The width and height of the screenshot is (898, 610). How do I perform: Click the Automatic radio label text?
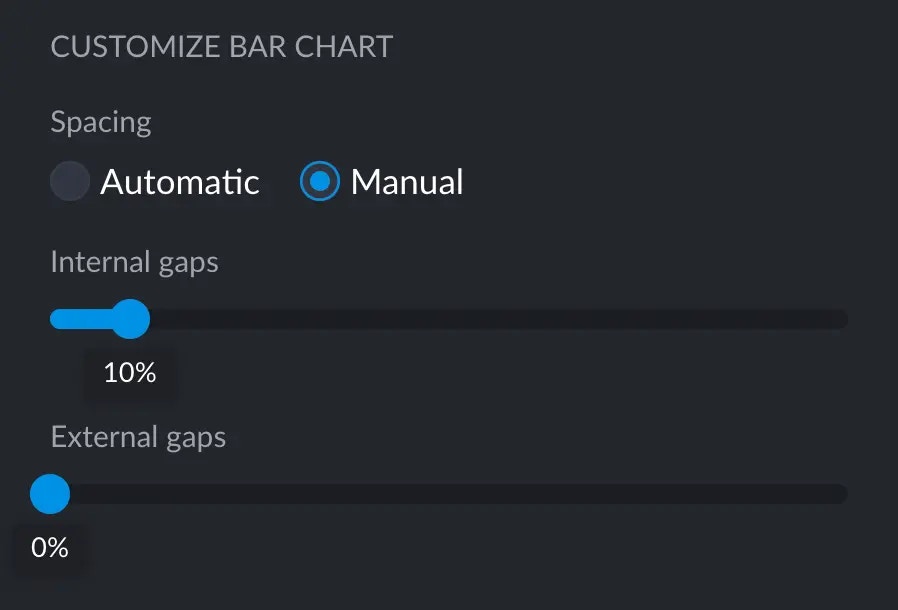click(x=181, y=182)
